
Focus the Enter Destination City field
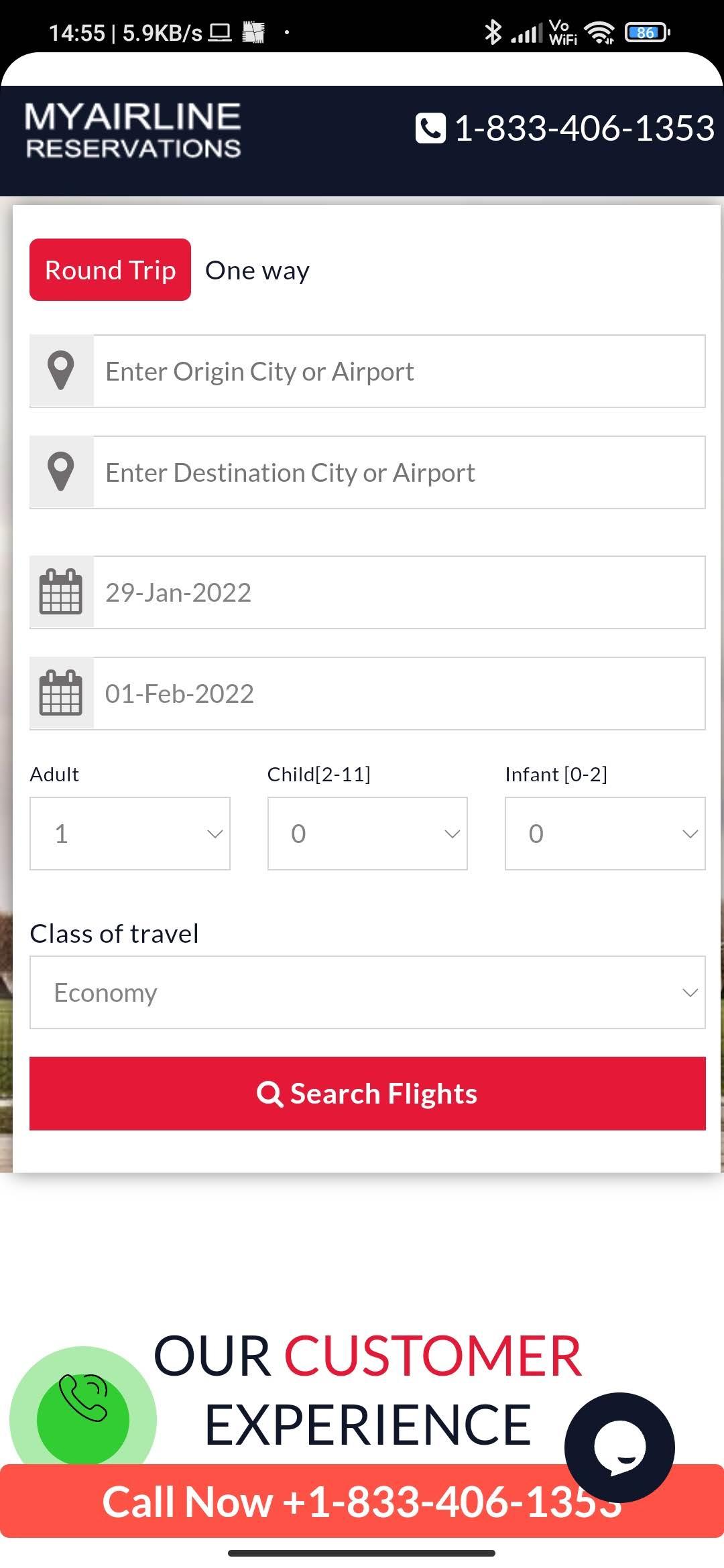click(400, 472)
